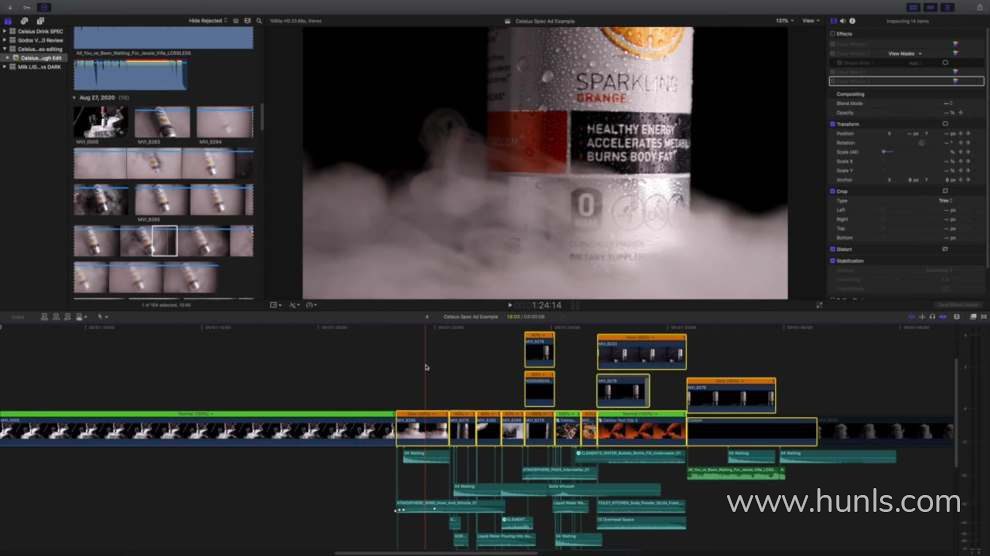Toggle video skimming in timeline toolbar

point(911,317)
